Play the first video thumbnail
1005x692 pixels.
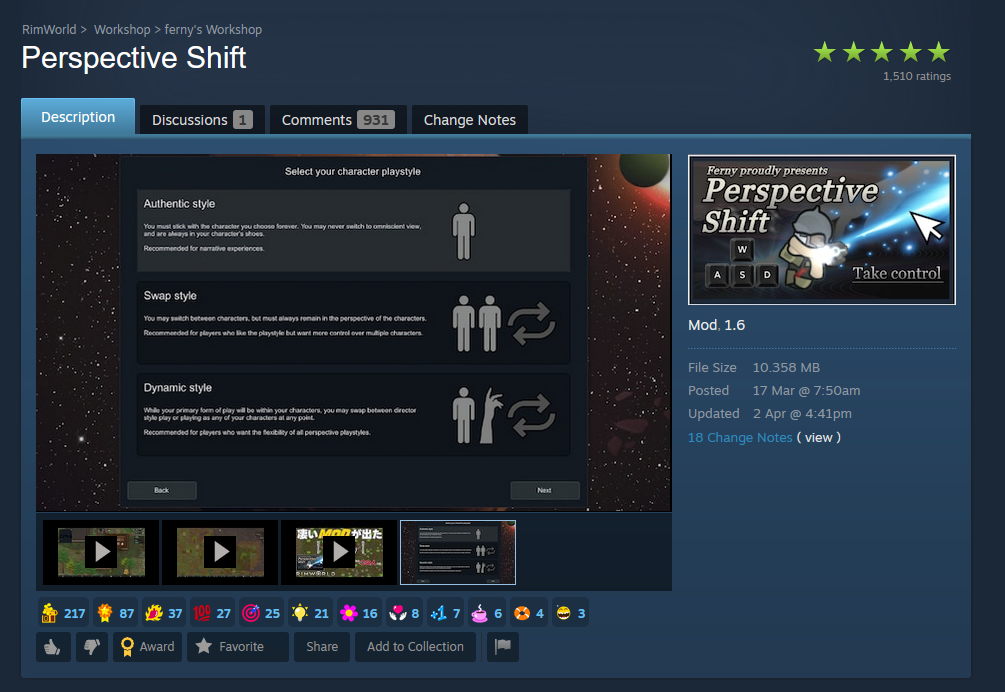click(101, 552)
